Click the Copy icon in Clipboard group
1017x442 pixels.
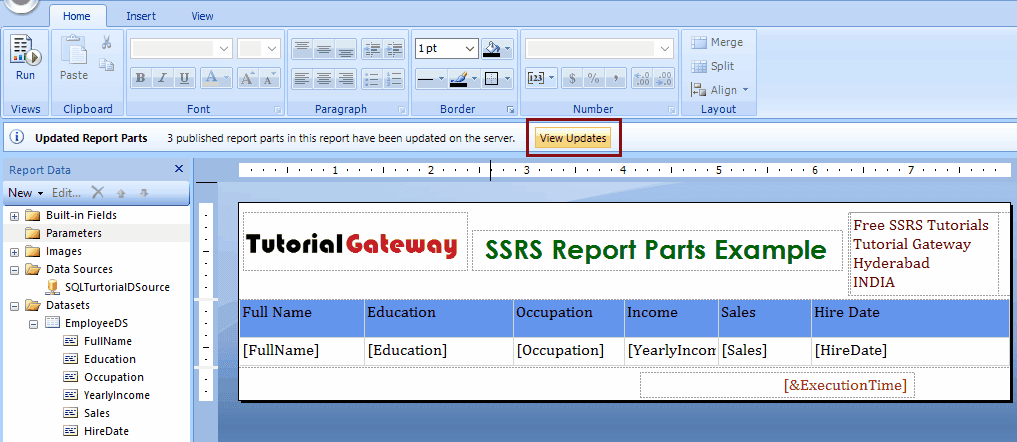tap(107, 64)
